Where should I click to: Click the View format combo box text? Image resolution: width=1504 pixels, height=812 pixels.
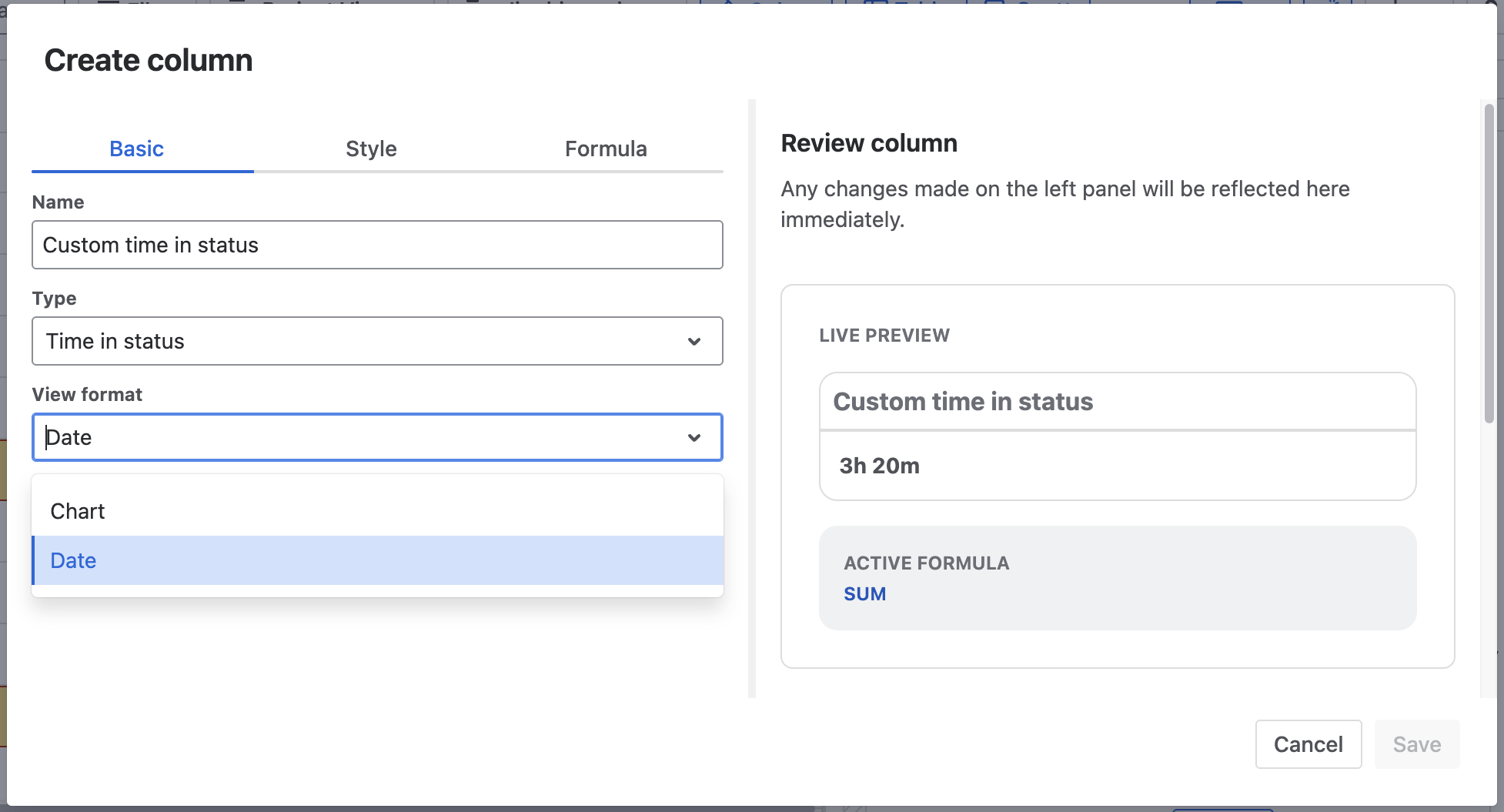click(x=346, y=437)
